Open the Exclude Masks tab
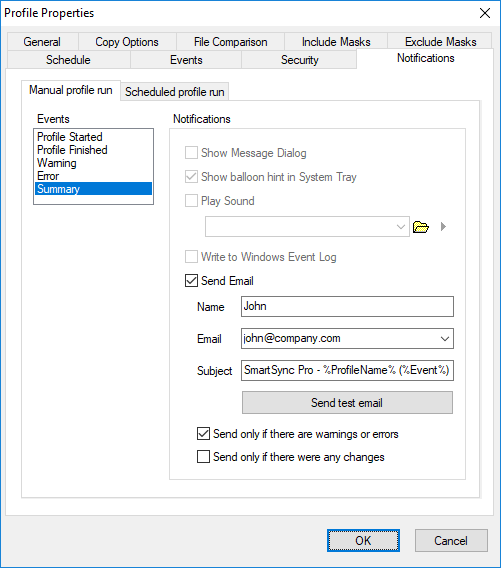 point(440,42)
